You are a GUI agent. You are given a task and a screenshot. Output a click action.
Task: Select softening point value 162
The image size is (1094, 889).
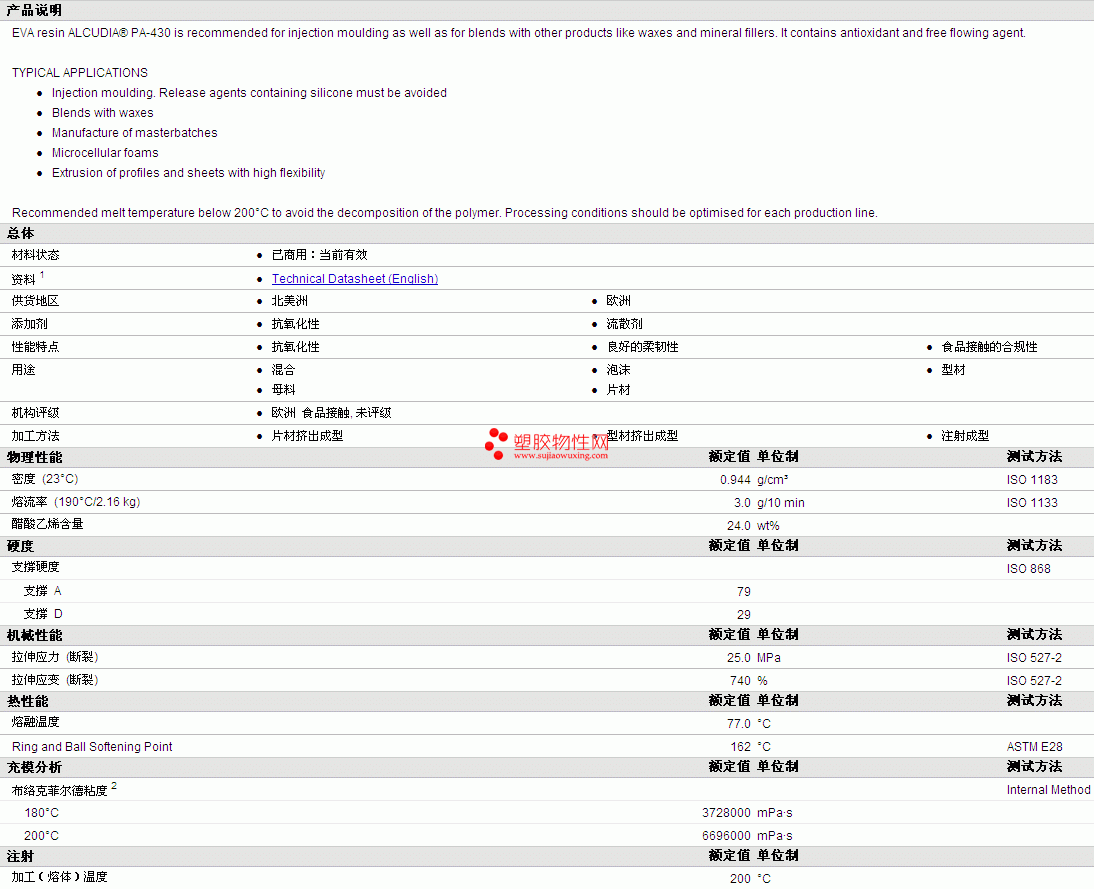coord(740,747)
